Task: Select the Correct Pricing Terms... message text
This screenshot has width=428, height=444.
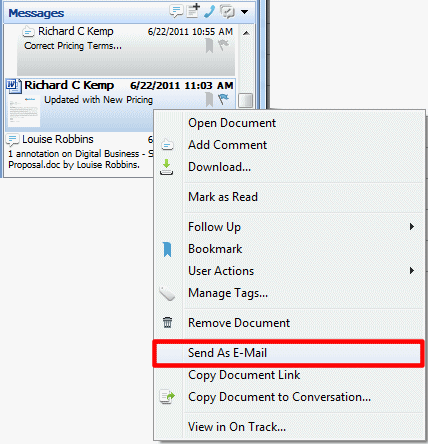Action: pyautogui.click(x=73, y=46)
